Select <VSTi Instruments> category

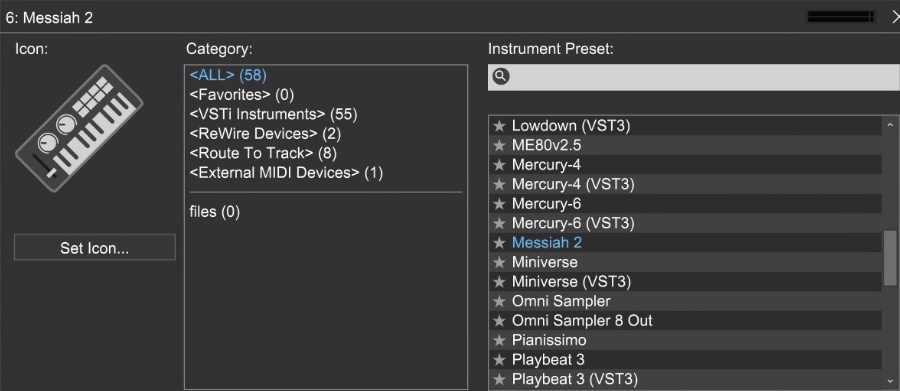pyautogui.click(x=273, y=114)
